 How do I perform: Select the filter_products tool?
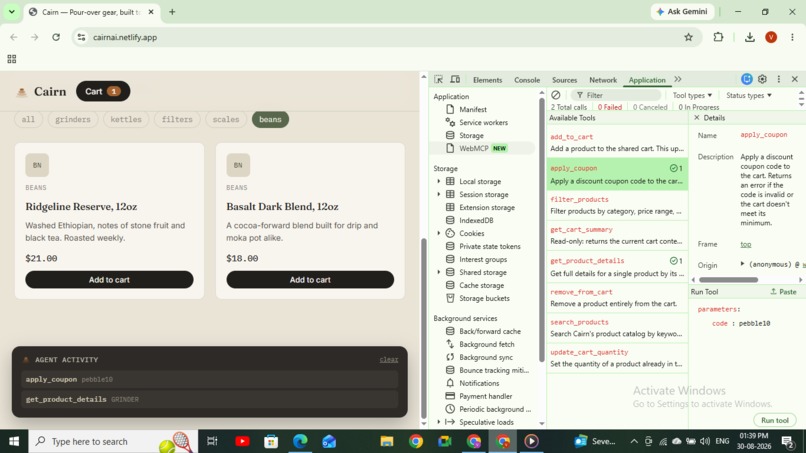tap(617, 205)
